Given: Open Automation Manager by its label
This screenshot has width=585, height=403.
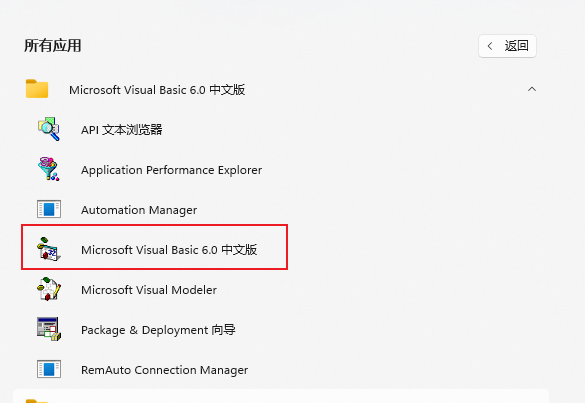Looking at the screenshot, I should pyautogui.click(x=139, y=210).
